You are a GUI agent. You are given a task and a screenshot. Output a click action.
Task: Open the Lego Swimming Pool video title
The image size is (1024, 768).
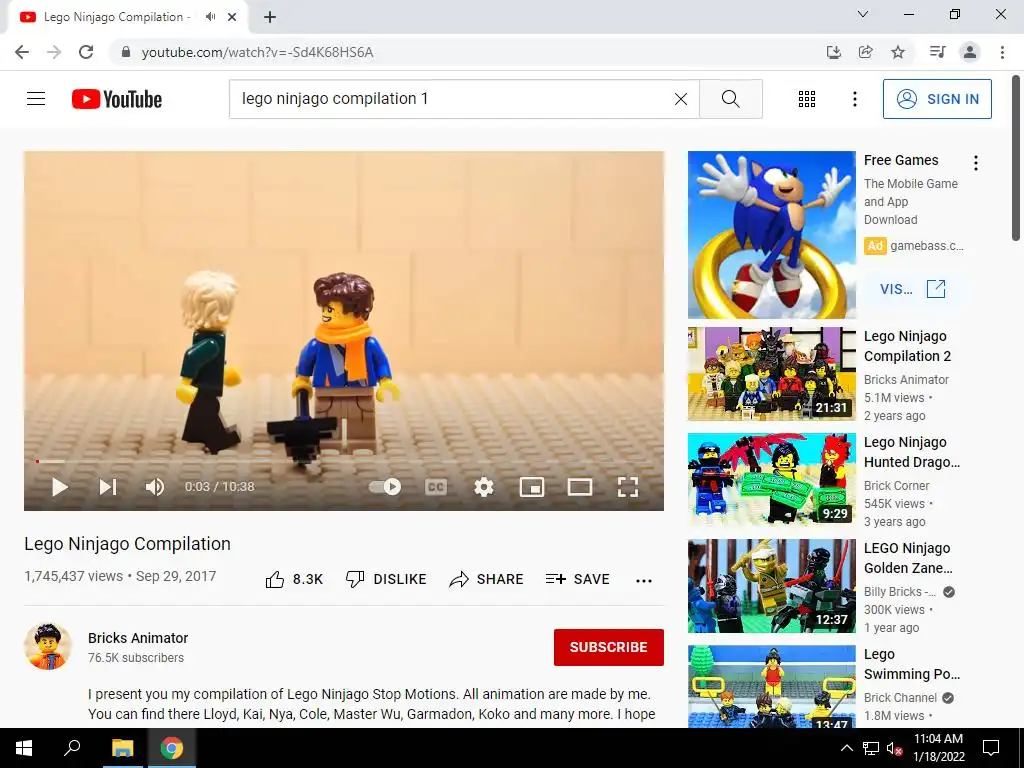click(912, 664)
